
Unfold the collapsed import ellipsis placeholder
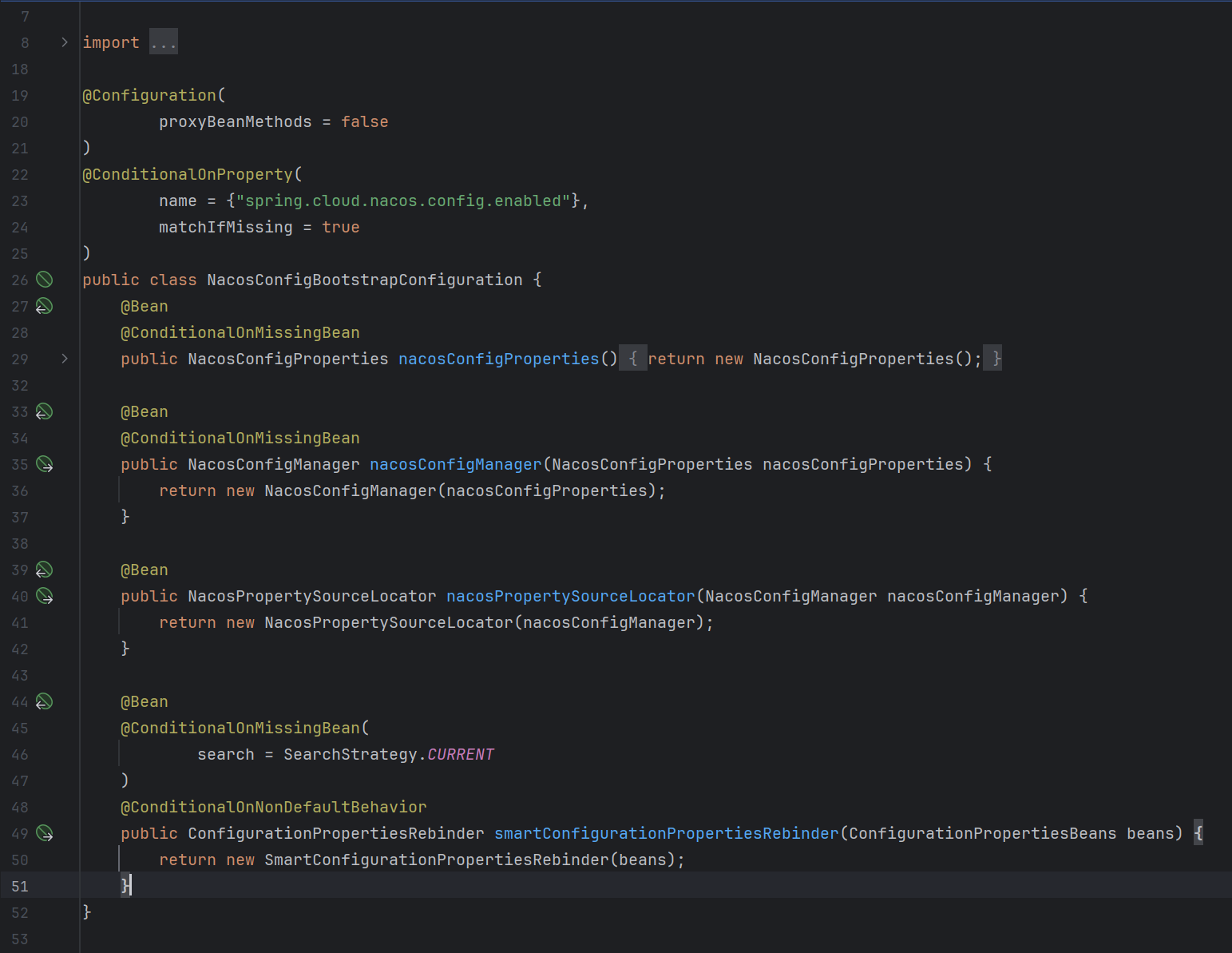[x=164, y=42]
